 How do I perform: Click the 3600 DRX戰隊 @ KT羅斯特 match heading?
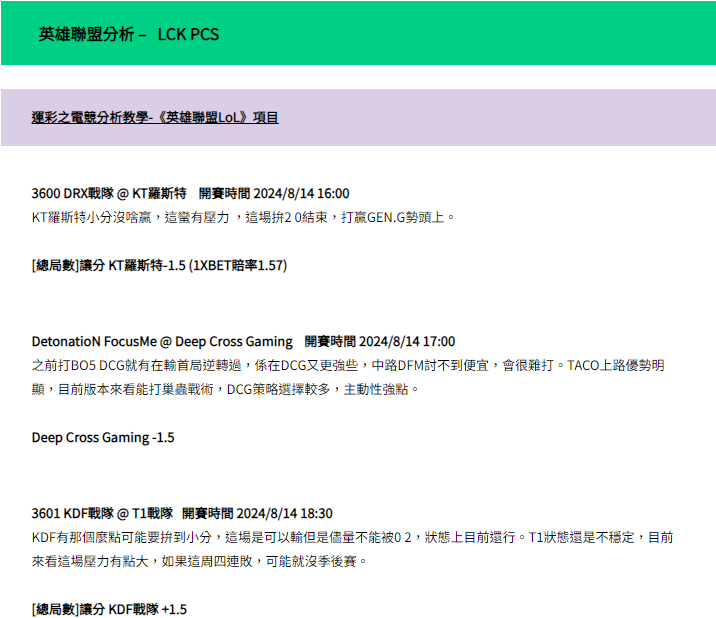[x=109, y=193]
